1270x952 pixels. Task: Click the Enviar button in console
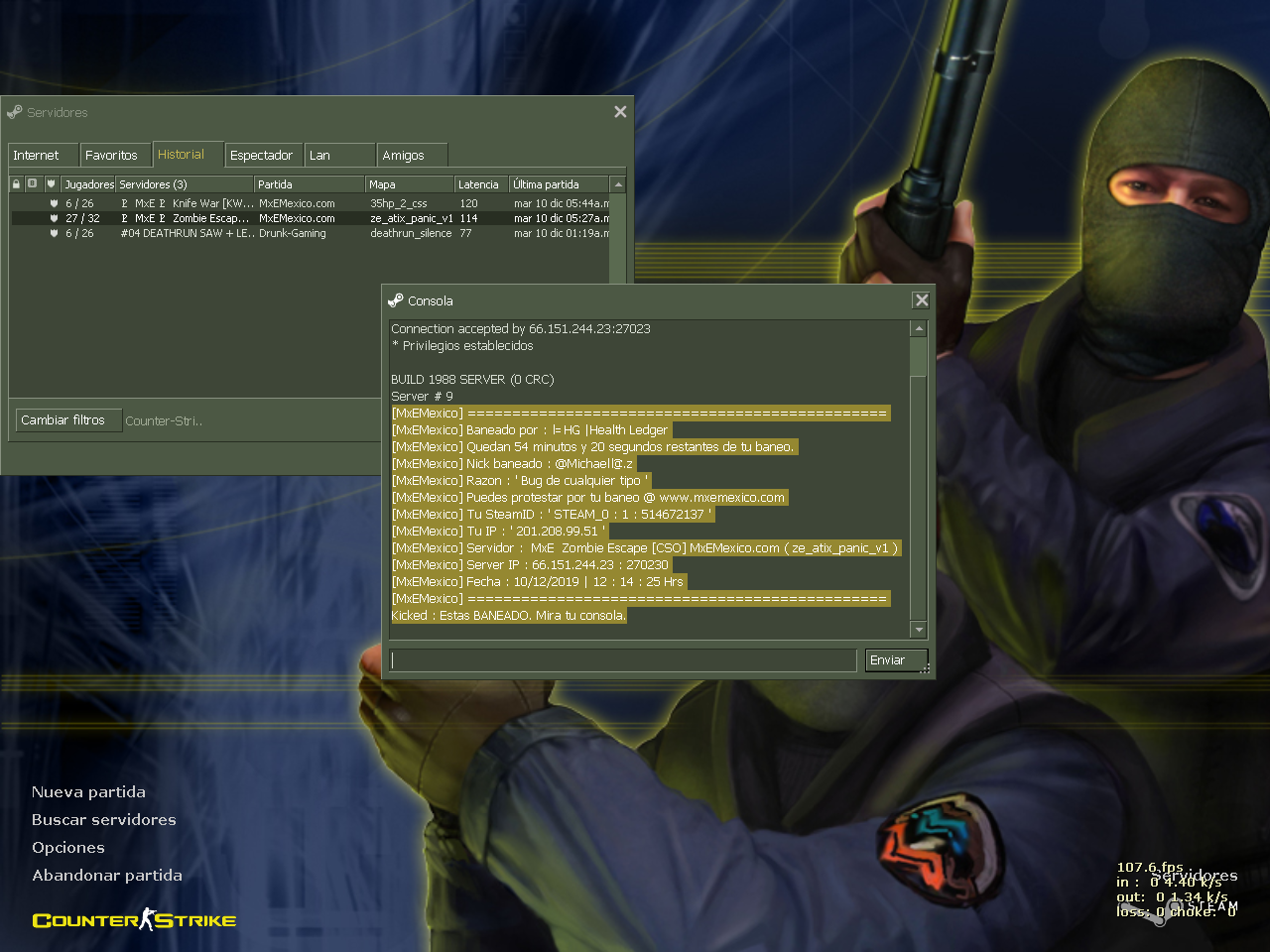896,660
